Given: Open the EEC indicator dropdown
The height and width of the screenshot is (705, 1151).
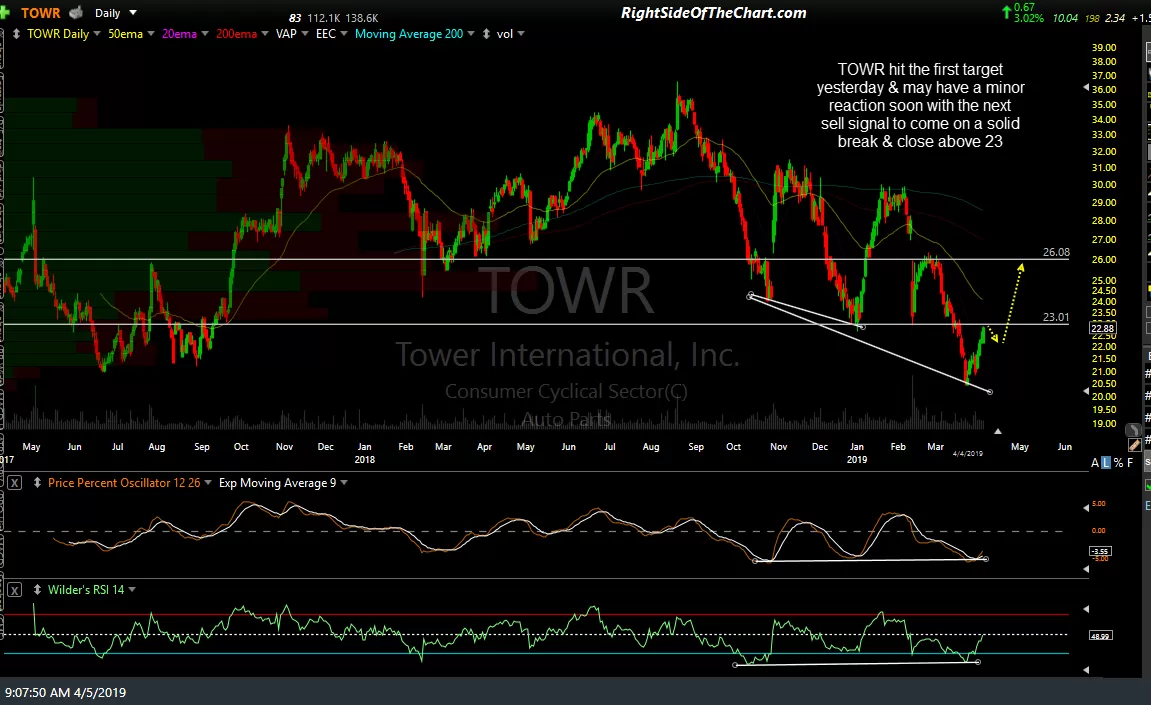Looking at the screenshot, I should [x=344, y=34].
